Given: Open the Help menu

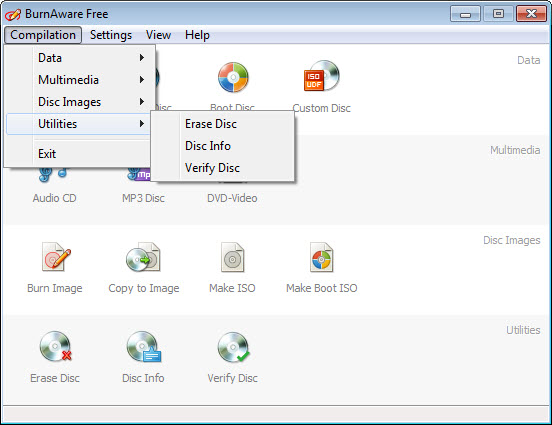Looking at the screenshot, I should (197, 35).
